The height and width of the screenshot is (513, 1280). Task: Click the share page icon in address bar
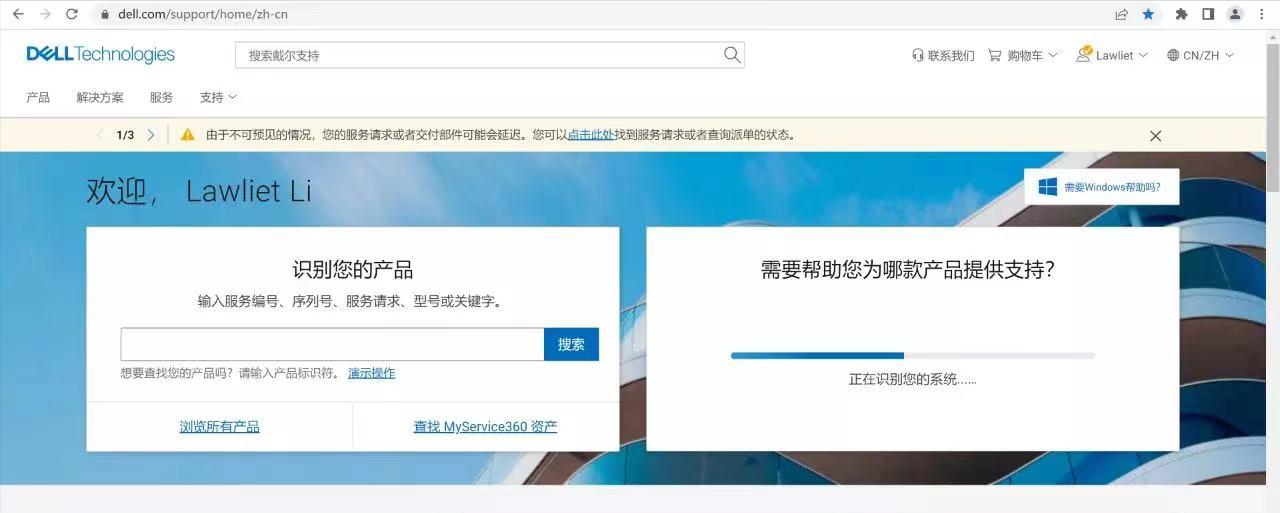[x=1122, y=14]
